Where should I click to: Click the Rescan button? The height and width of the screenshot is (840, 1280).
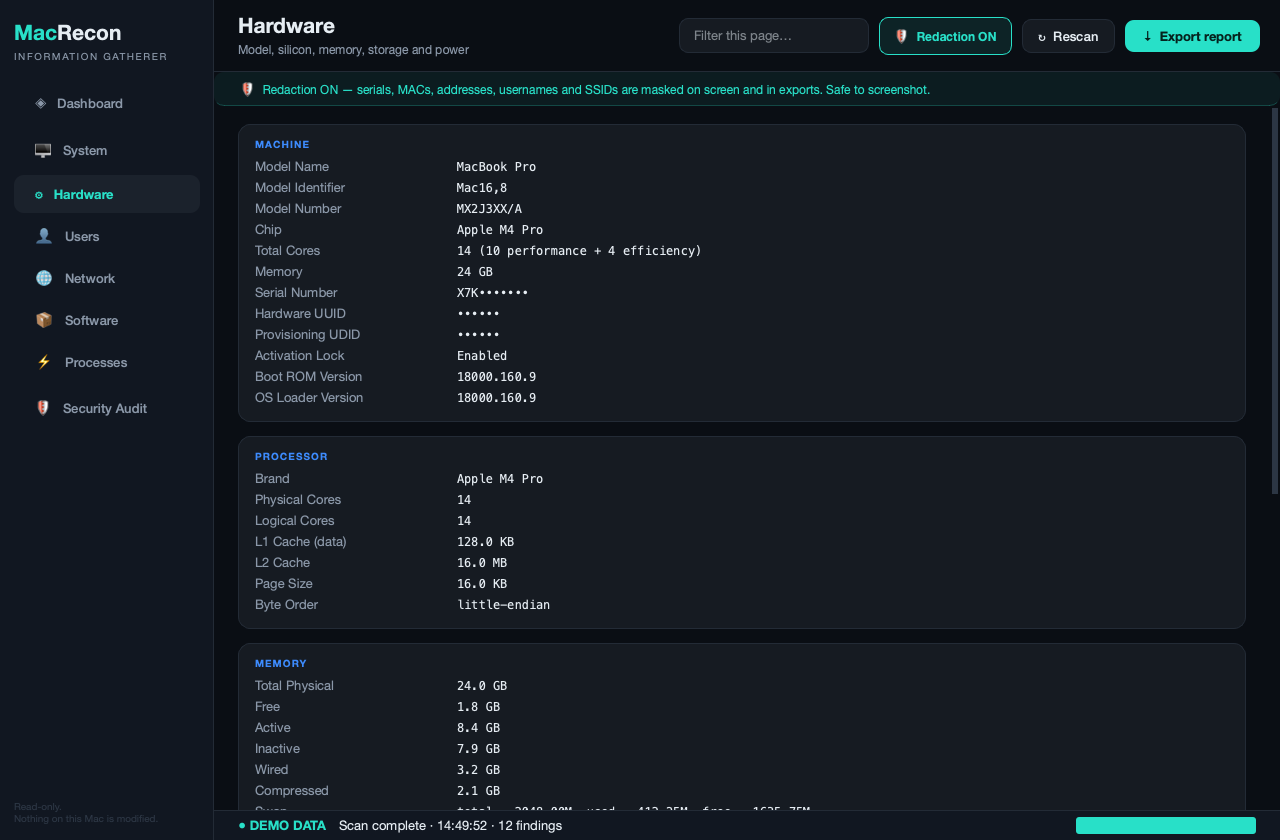[1068, 36]
